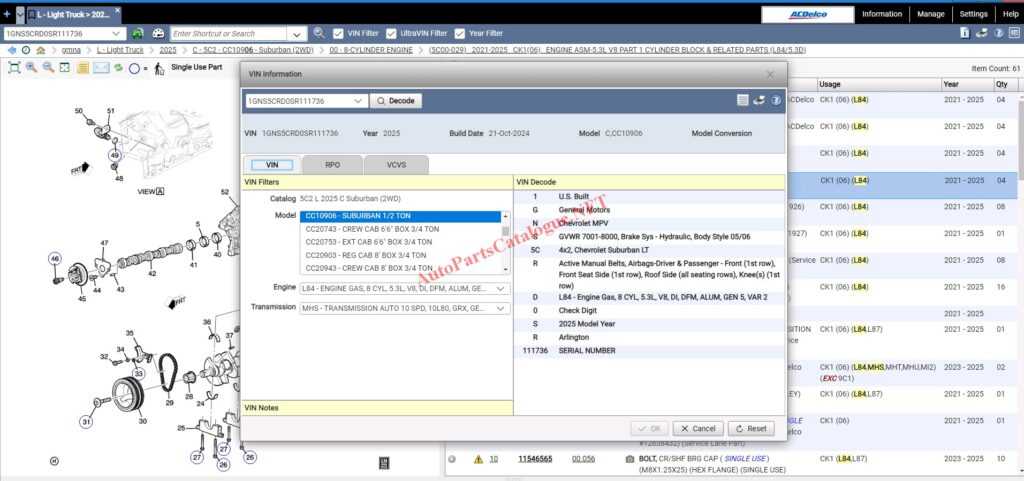This screenshot has height=481, width=1024.
Task: Click the camera icon beside BOLT, CR/SHF BRG CAP
Action: tap(630, 459)
